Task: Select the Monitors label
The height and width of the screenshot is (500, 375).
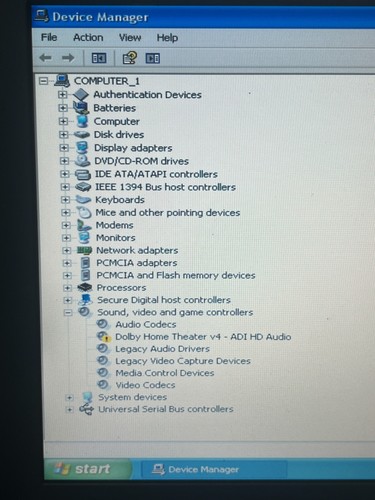Action: pos(116,238)
